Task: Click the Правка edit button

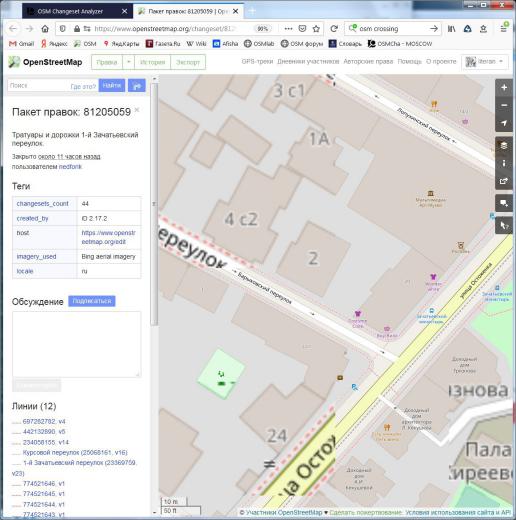Action: pos(107,62)
